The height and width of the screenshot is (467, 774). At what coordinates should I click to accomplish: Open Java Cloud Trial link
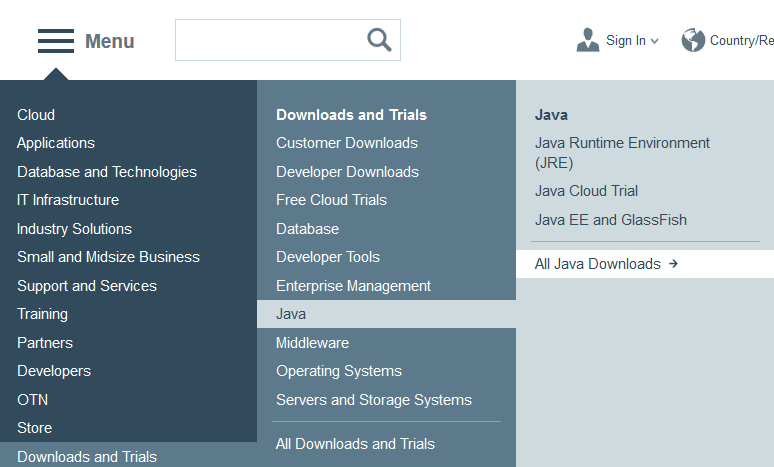tap(586, 191)
